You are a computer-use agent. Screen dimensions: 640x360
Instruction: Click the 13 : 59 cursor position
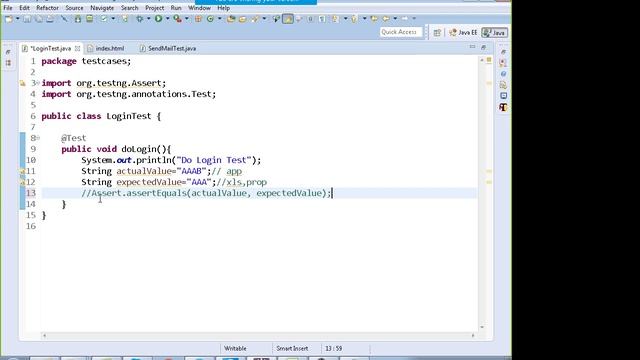[x=333, y=348]
